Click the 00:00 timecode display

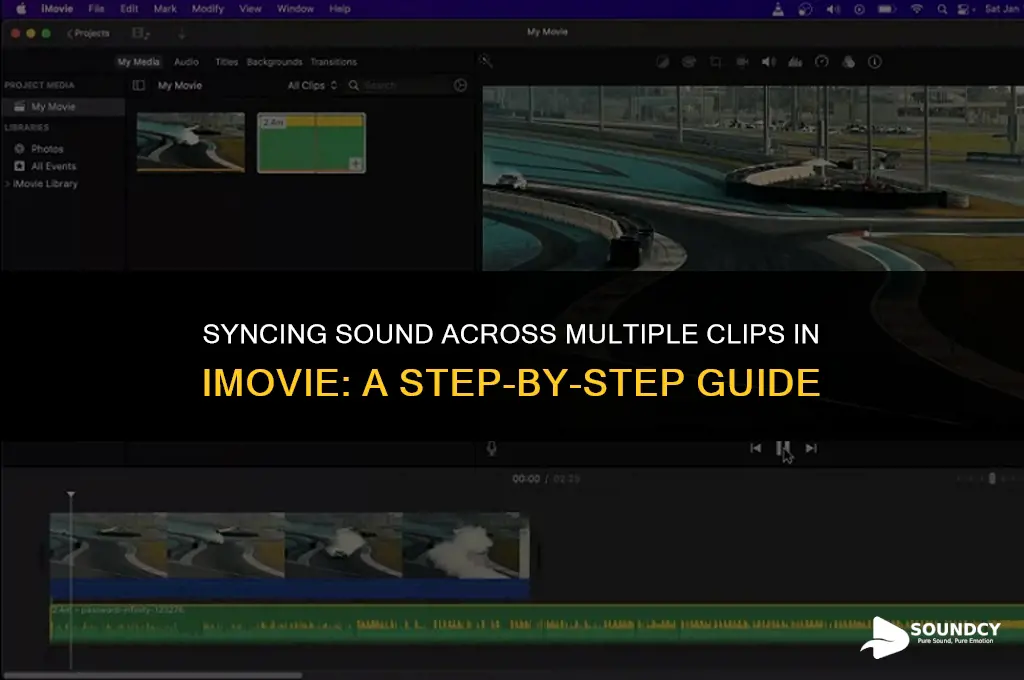526,479
